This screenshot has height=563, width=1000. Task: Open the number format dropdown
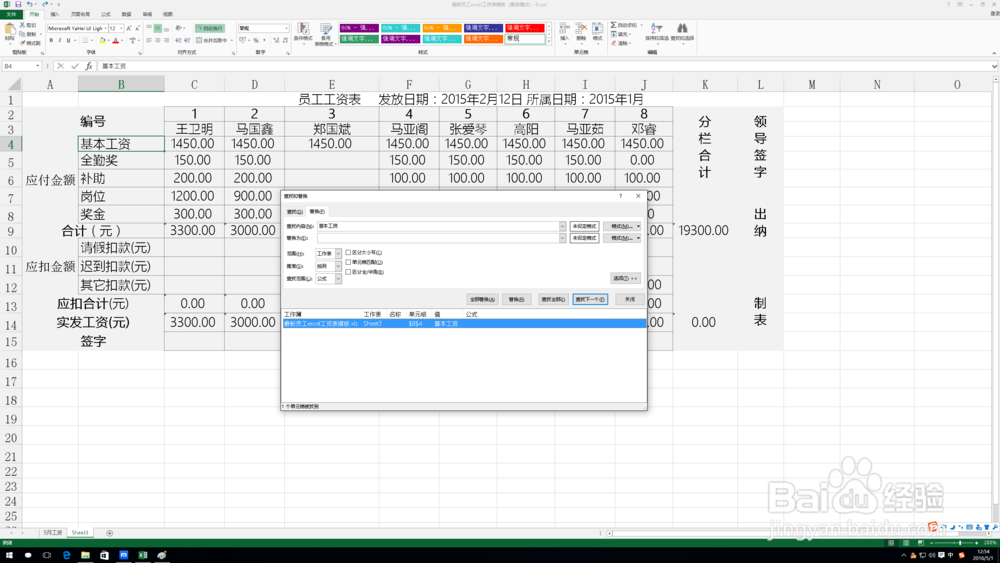pyautogui.click(x=286, y=28)
